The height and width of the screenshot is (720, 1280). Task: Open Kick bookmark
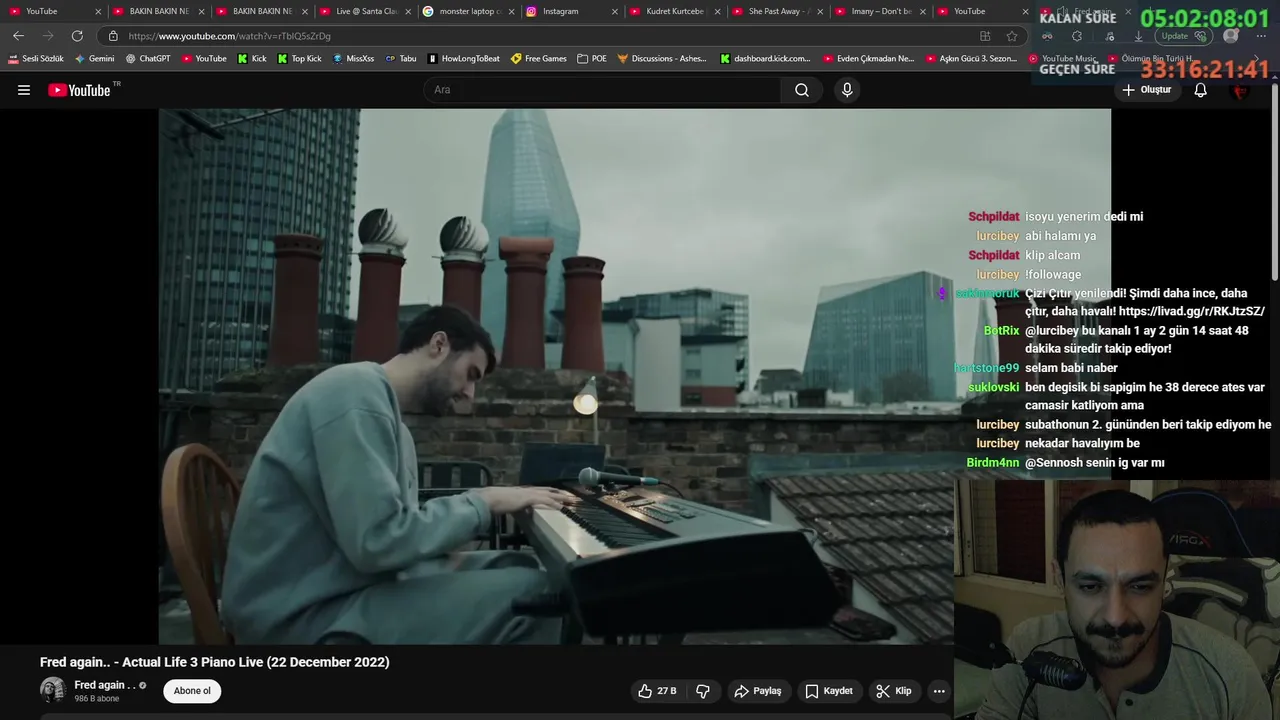pos(252,59)
